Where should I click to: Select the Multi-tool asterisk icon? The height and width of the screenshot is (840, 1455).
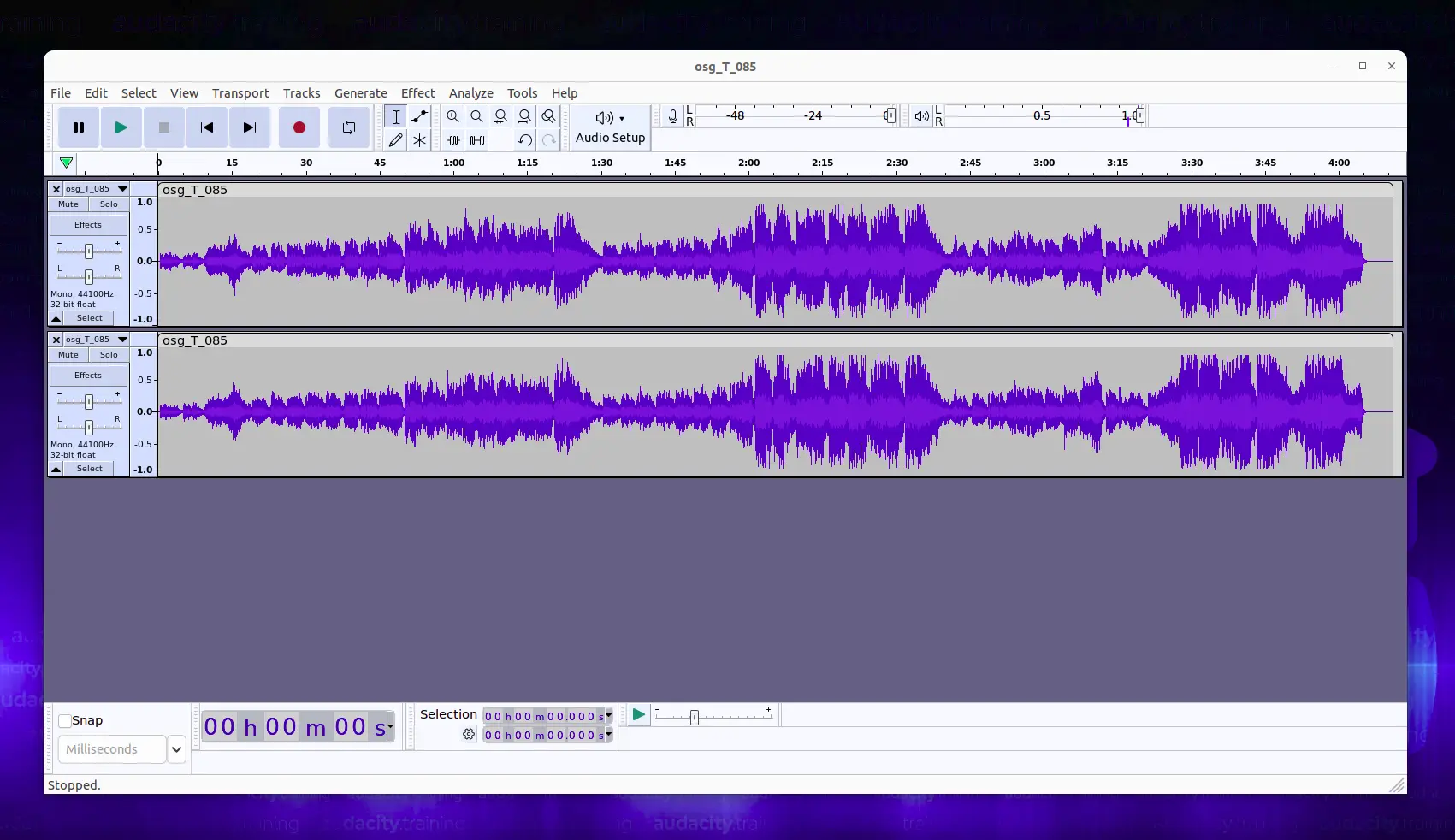coord(419,139)
